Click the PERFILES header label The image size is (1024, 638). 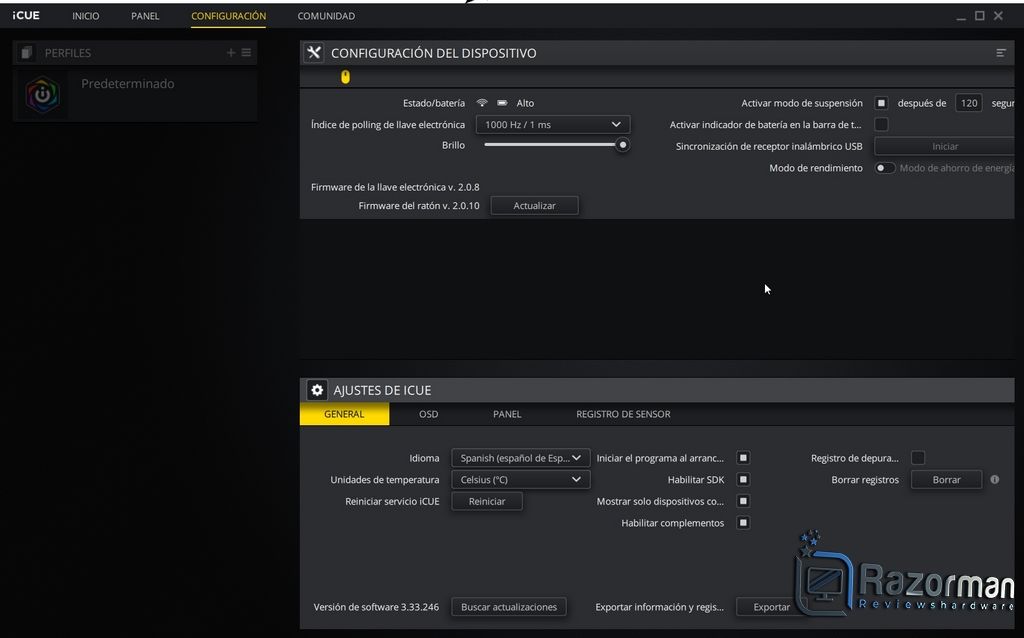tap(67, 53)
